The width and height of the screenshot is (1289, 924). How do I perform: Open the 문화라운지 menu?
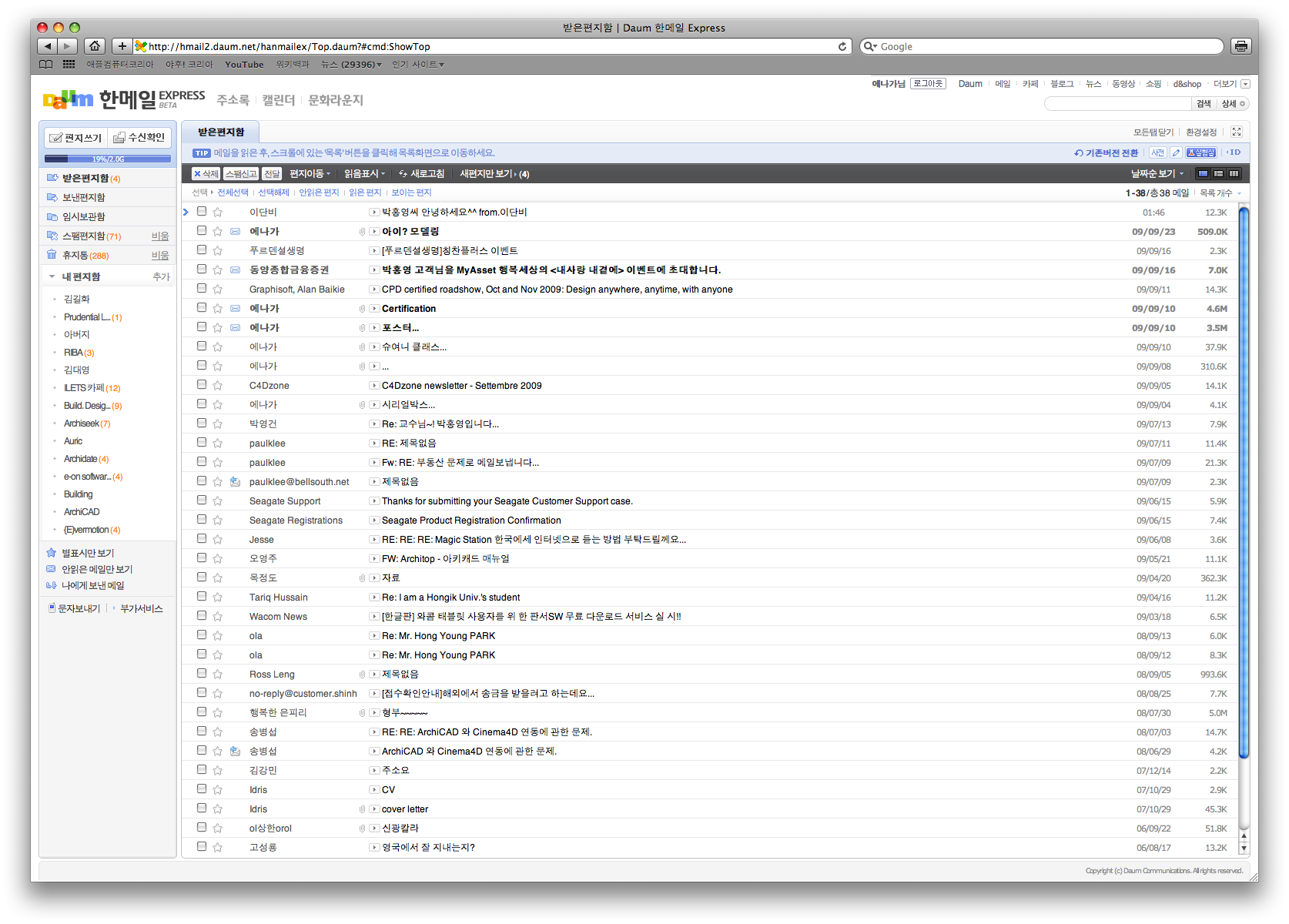coord(336,100)
